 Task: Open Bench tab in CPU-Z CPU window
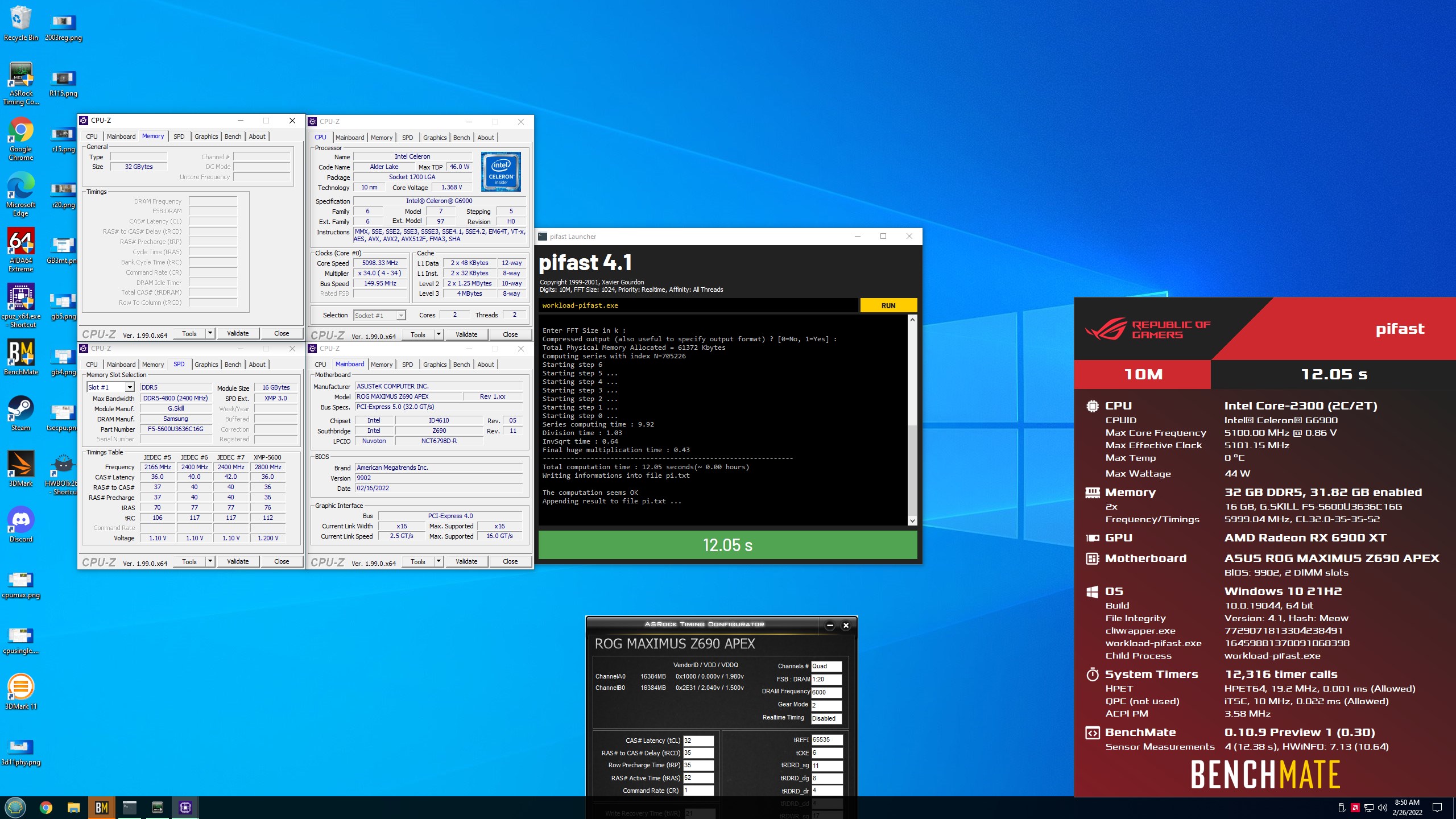click(461, 138)
